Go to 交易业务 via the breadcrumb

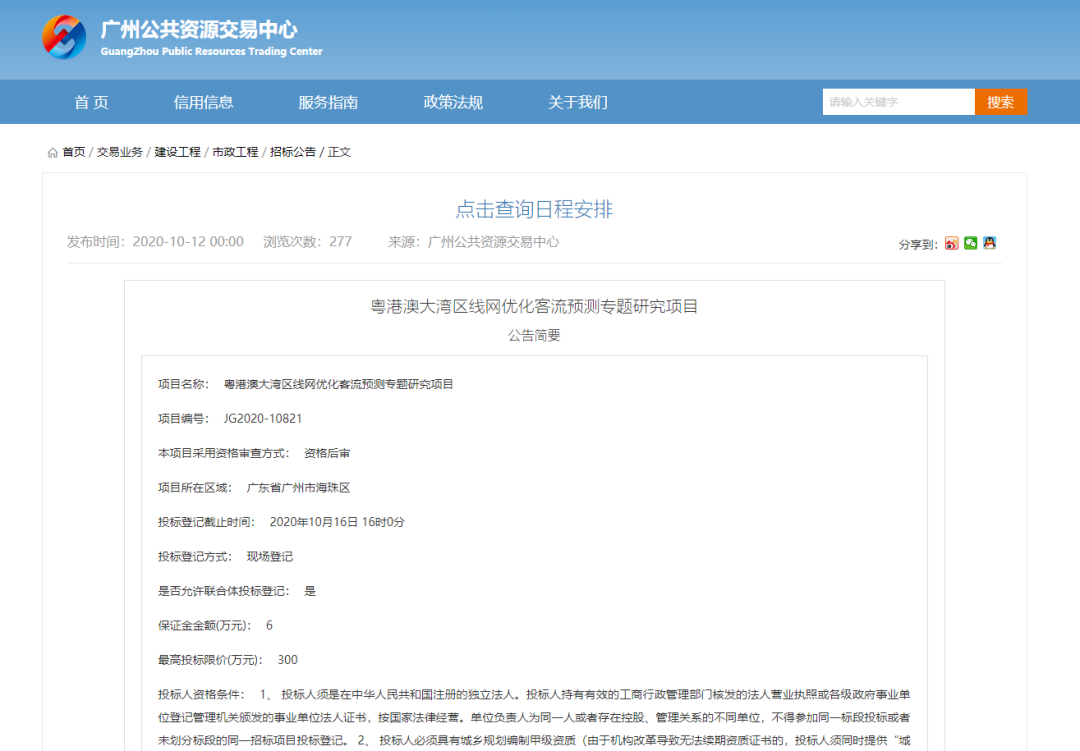coord(122,152)
